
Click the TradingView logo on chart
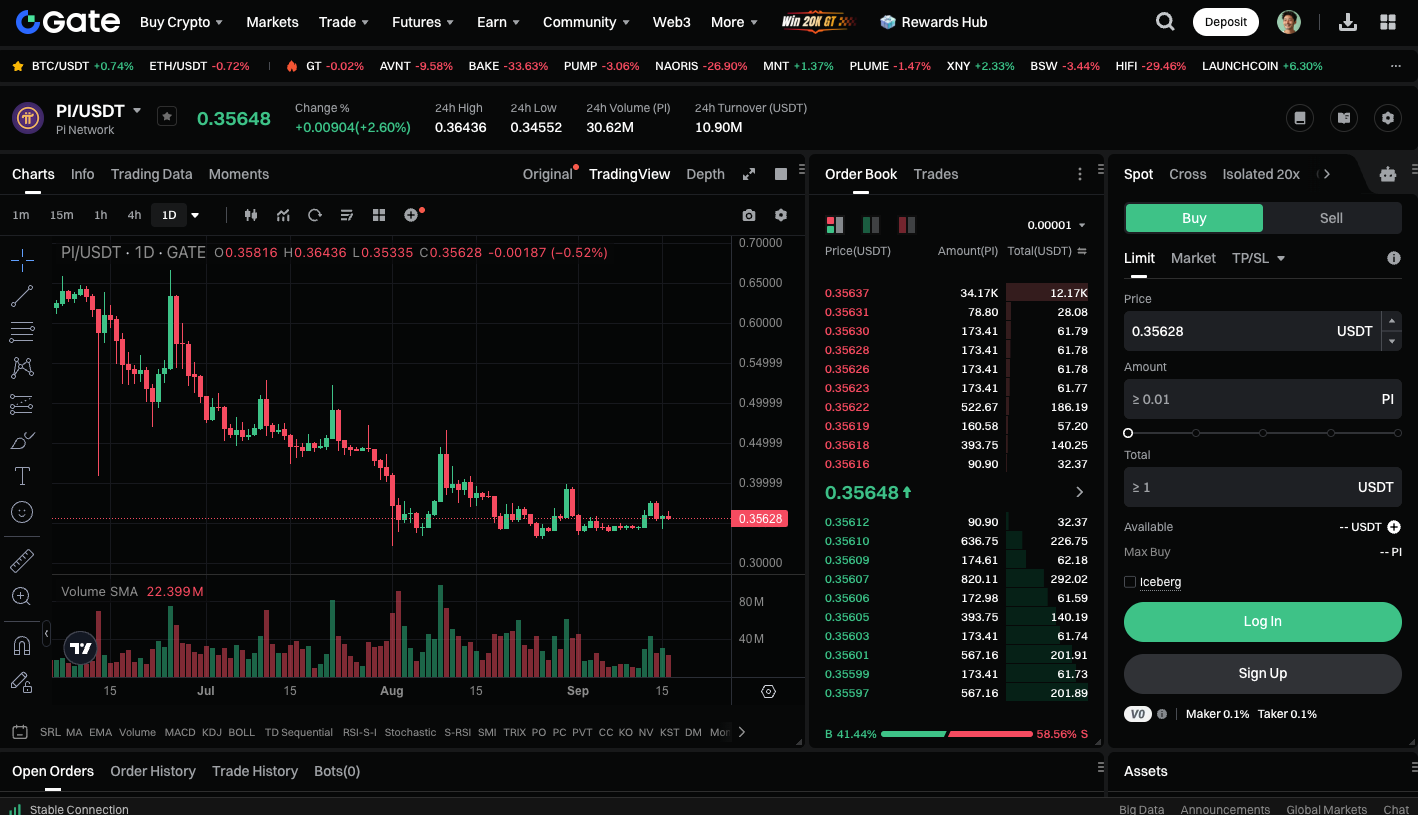(x=81, y=648)
